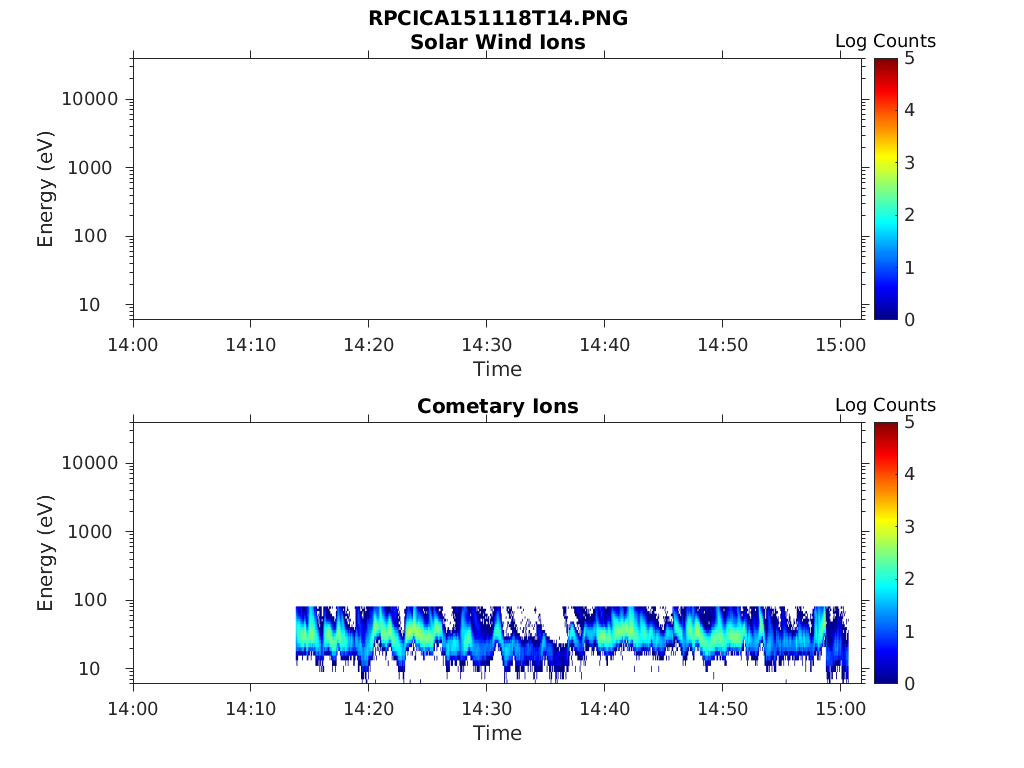Viewport: 1024px width, 768px height.
Task: Click the cometary ion spectrogram data band
Action: click(572, 643)
